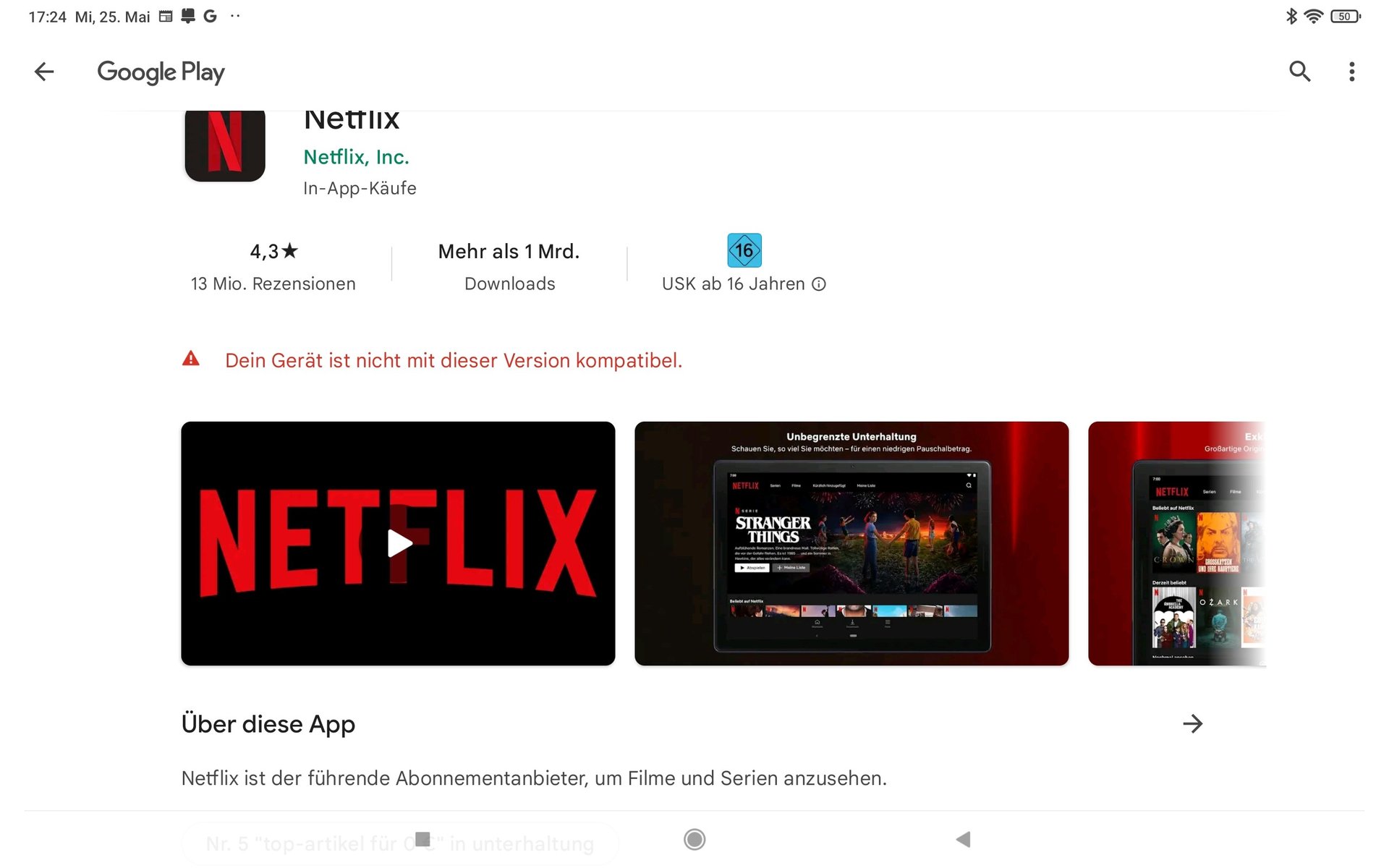View the 4,3 star rating reviews
The image size is (1389, 868).
point(273,251)
